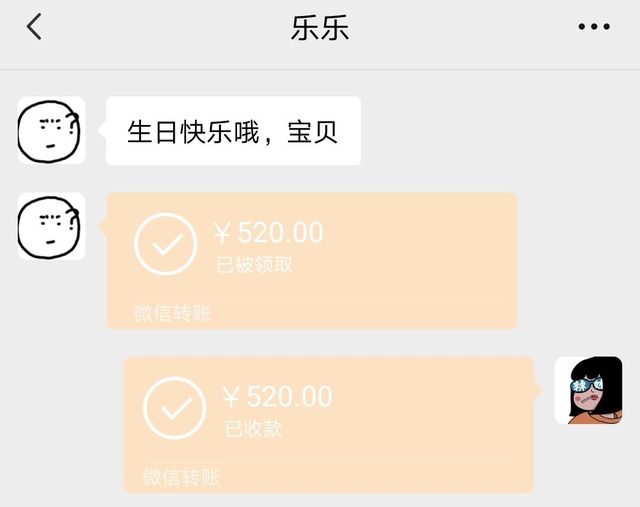Open the three-dot more options menu
The image size is (640, 507).
[x=593, y=27]
